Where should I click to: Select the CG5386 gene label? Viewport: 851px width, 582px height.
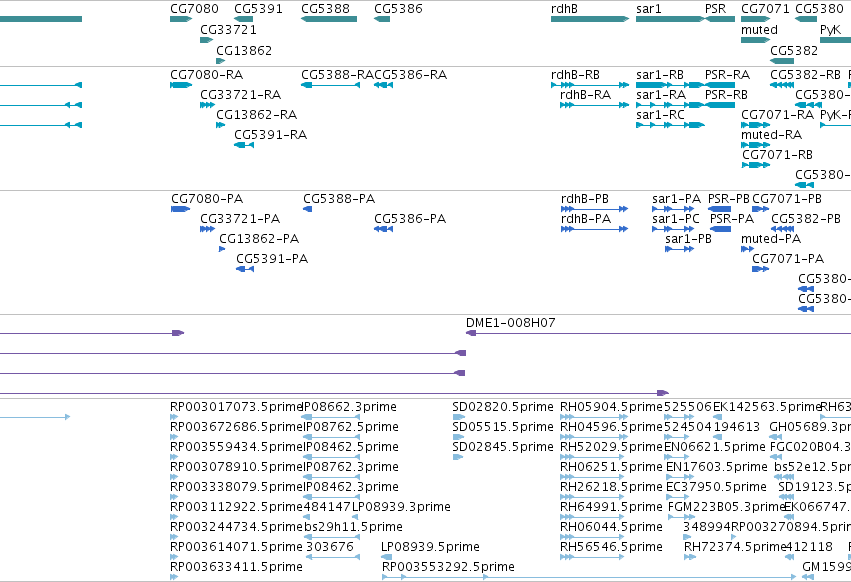point(398,9)
